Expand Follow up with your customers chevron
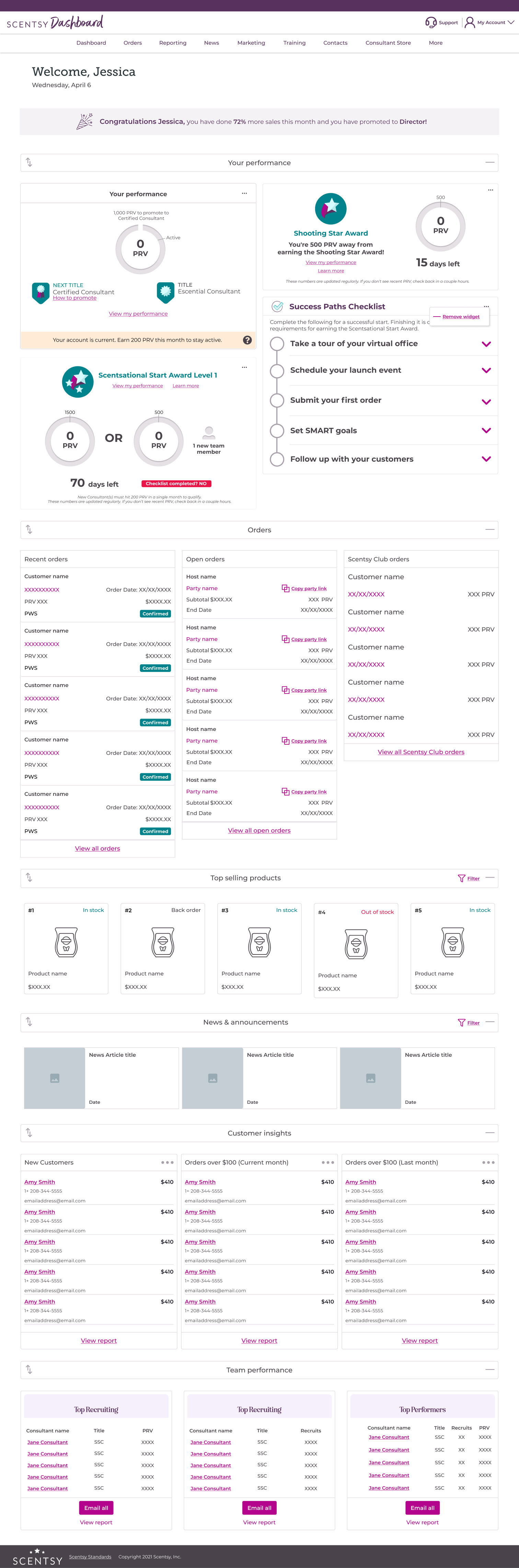Viewport: 519px width, 1568px height. (x=486, y=460)
